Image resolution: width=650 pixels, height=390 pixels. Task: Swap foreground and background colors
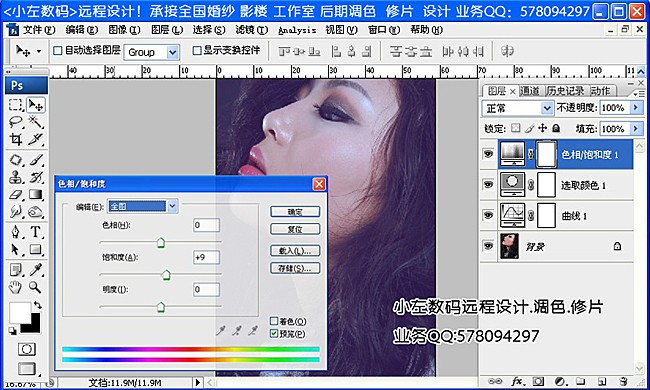[38, 305]
